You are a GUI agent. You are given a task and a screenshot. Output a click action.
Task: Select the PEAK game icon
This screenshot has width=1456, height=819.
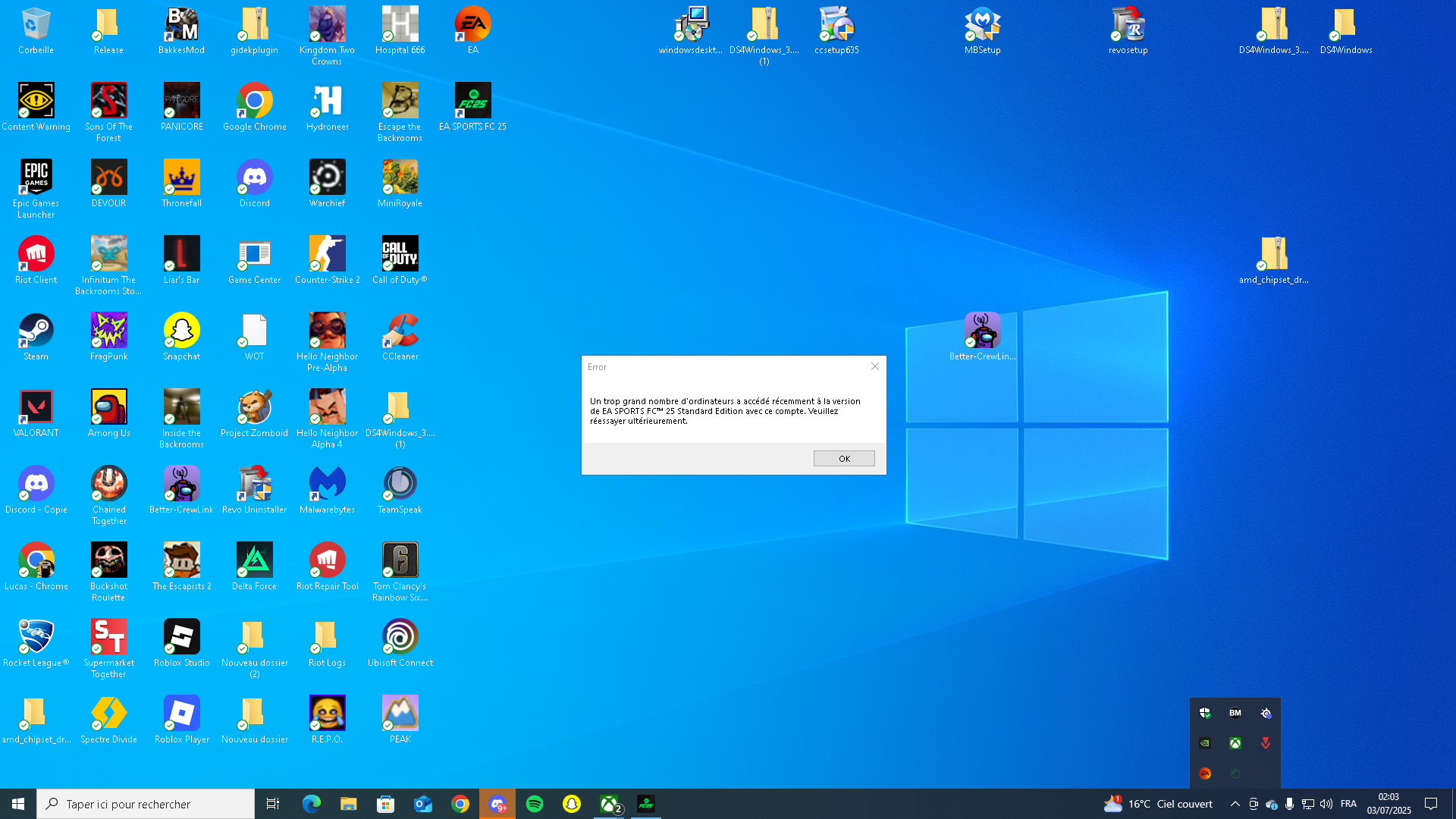pos(400,720)
